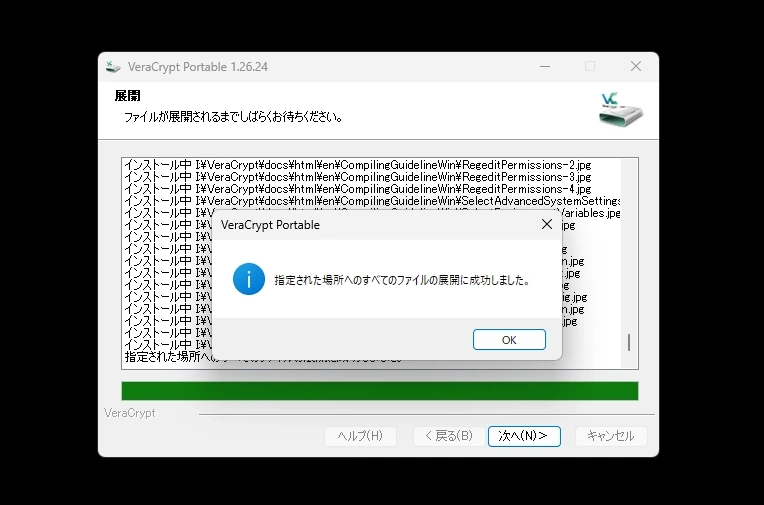Click OK in the VeraCrypt Portable dialog
This screenshot has height=505, width=764.
tap(509, 340)
